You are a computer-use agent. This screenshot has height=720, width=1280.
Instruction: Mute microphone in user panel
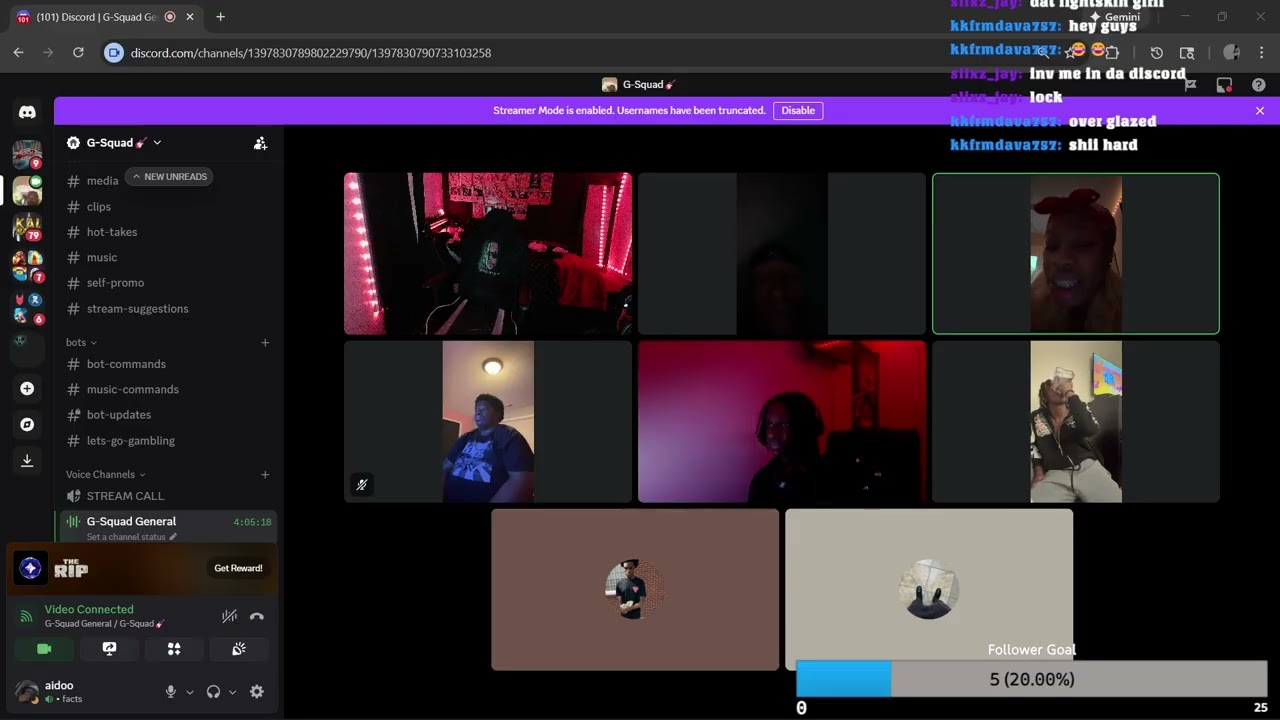[x=171, y=691]
